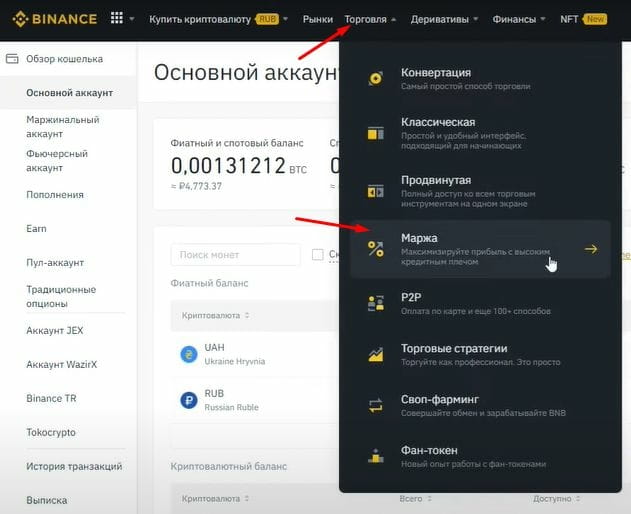Viewport: 631px width, 514px height.
Task: Click the RUB ruble coin icon
Action: click(189, 400)
